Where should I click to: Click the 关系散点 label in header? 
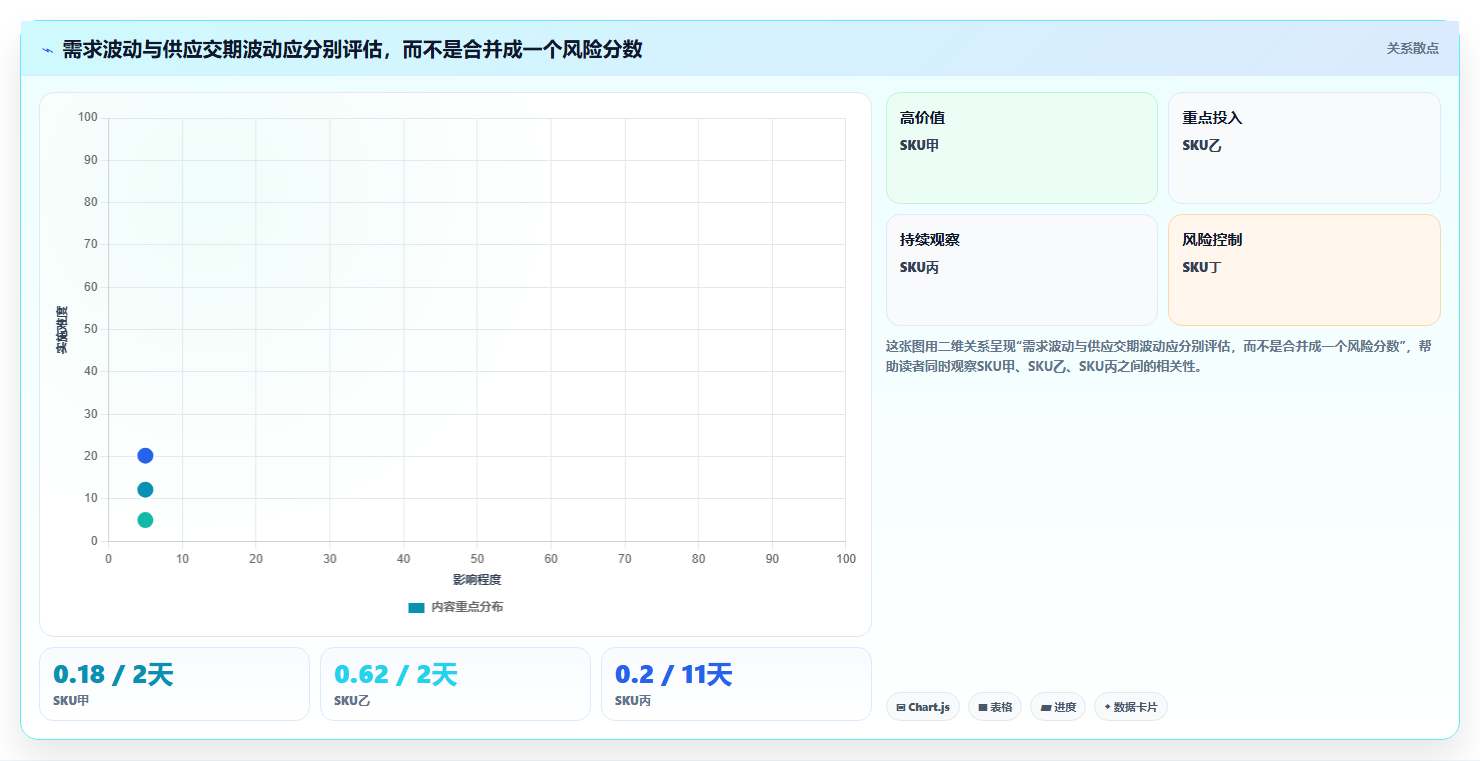point(1413,48)
